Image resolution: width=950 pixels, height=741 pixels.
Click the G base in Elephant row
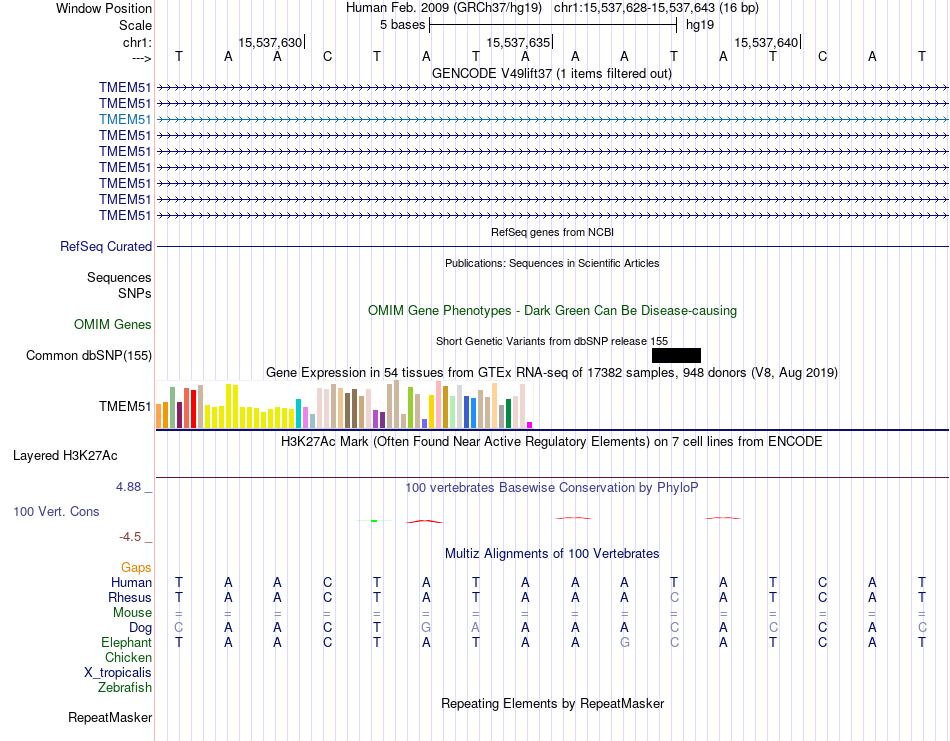[625, 642]
